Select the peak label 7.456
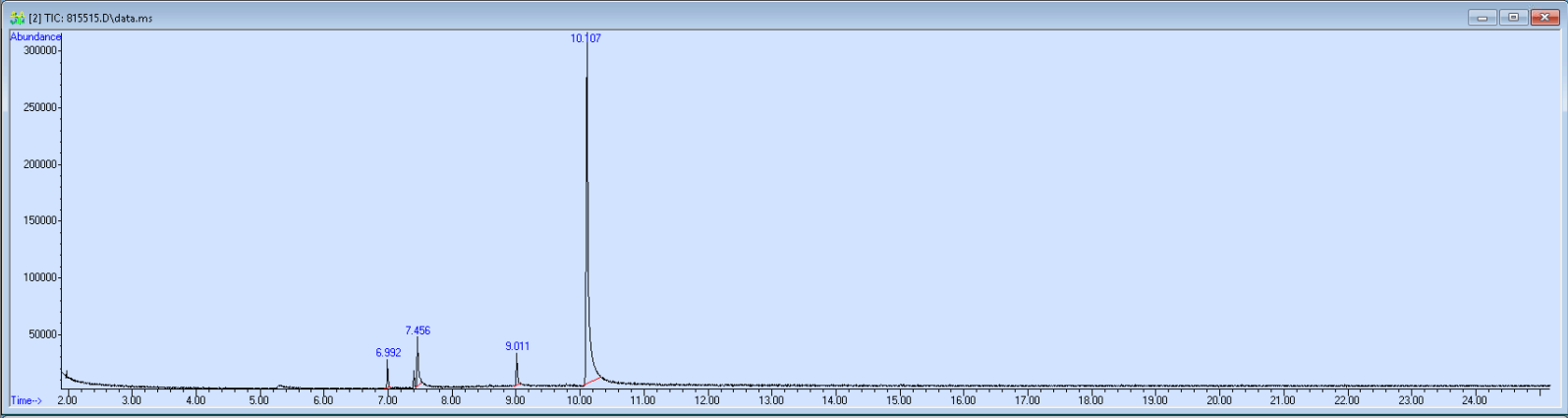The height and width of the screenshot is (418, 1568). click(418, 330)
